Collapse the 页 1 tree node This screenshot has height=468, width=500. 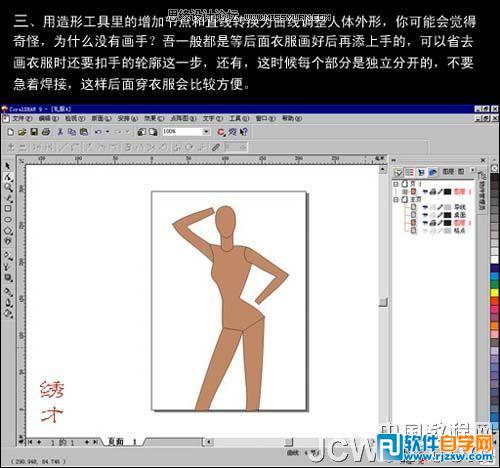[x=396, y=184]
